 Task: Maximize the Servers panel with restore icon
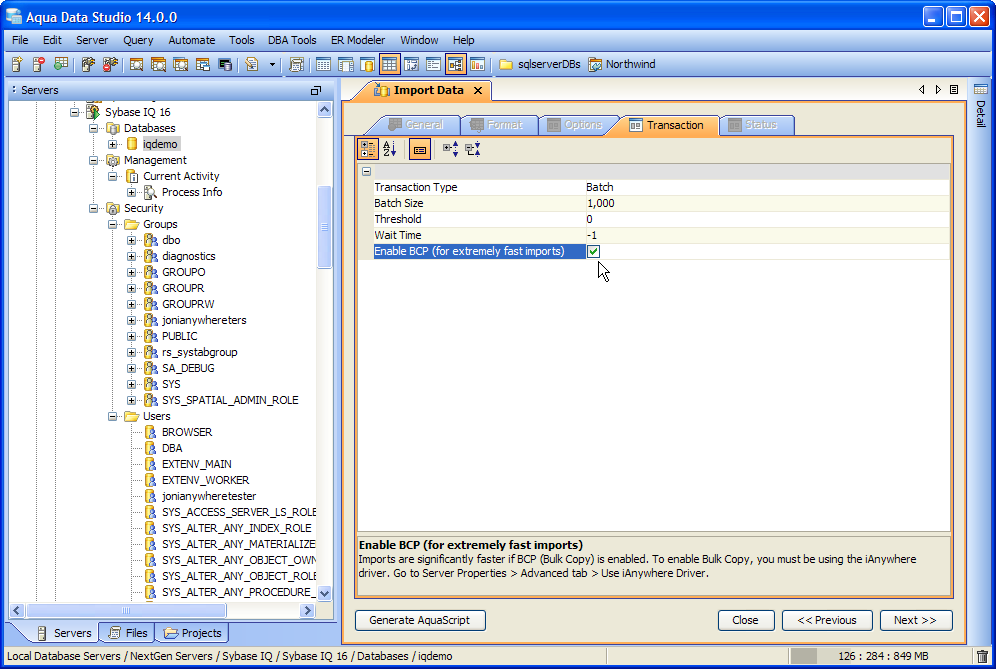coord(316,91)
